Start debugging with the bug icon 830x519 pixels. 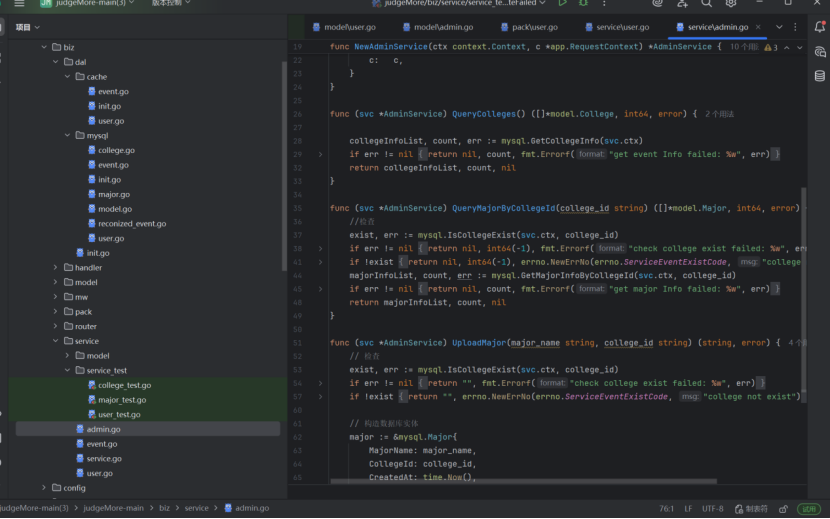[583, 3]
